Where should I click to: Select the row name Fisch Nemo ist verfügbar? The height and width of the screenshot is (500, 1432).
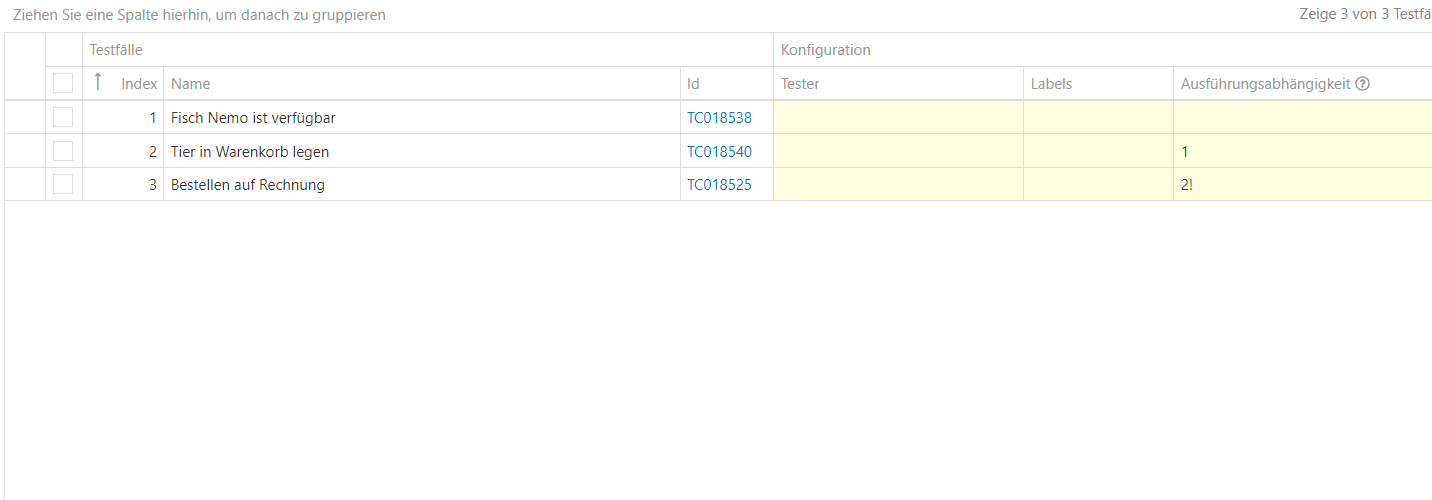click(253, 118)
